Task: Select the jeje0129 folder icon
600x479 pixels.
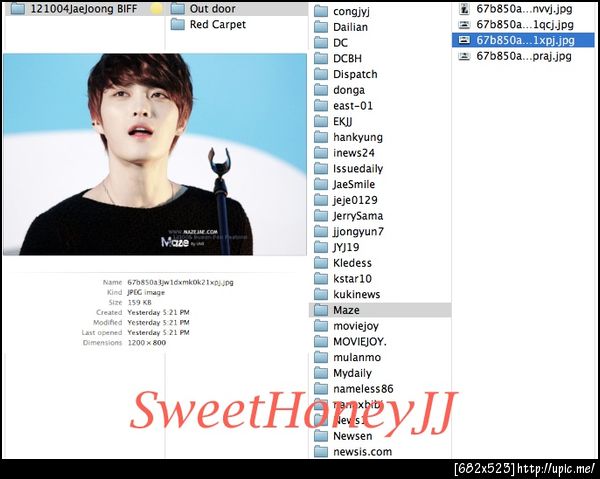Action: click(x=321, y=200)
